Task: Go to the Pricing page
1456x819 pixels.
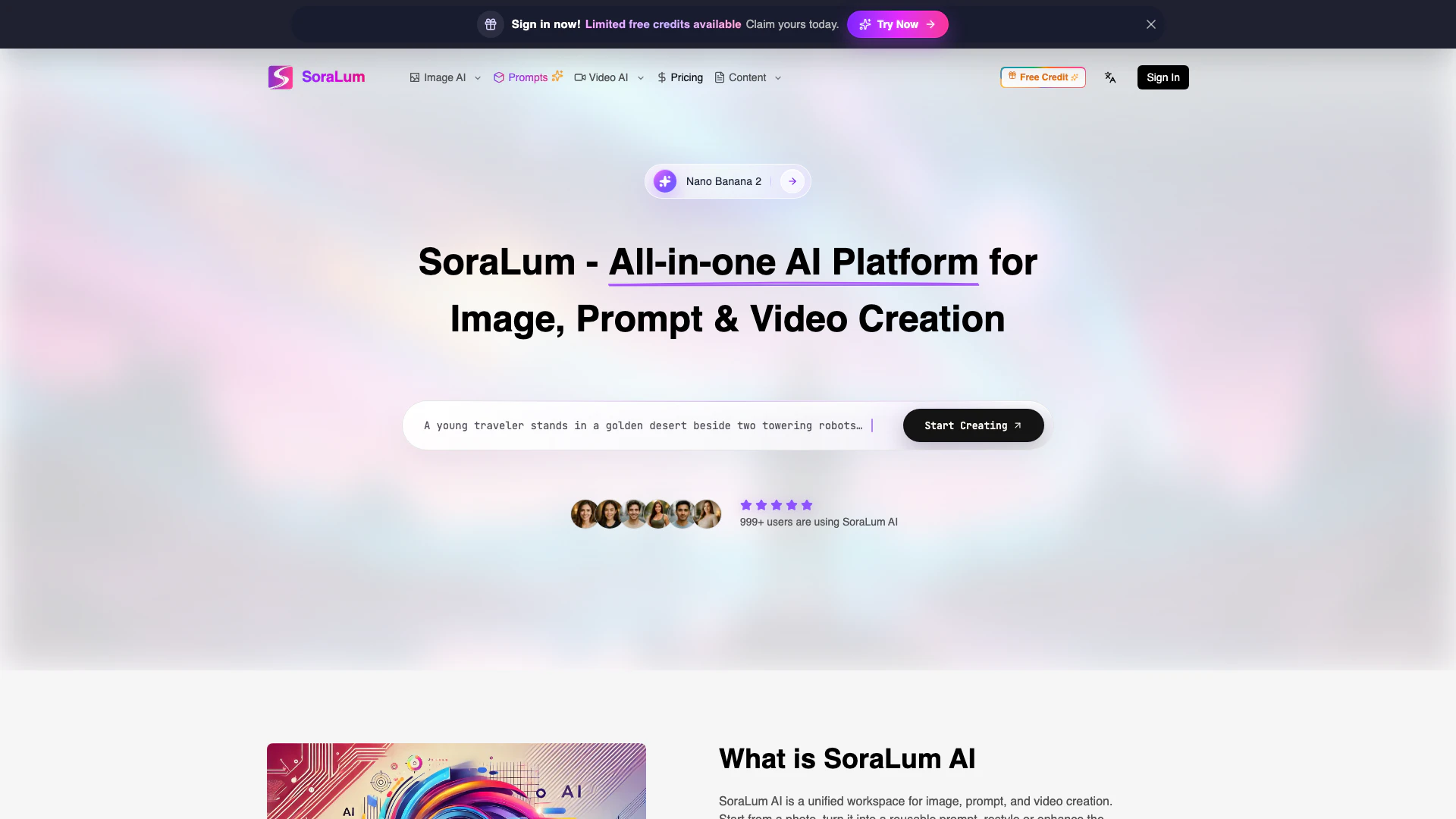Action: pos(680,77)
